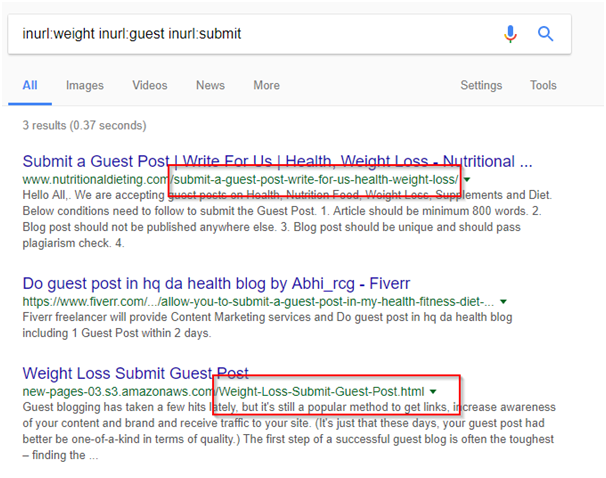The height and width of the screenshot is (478, 606).
Task: Switch to the Images tab
Action: [x=85, y=85]
